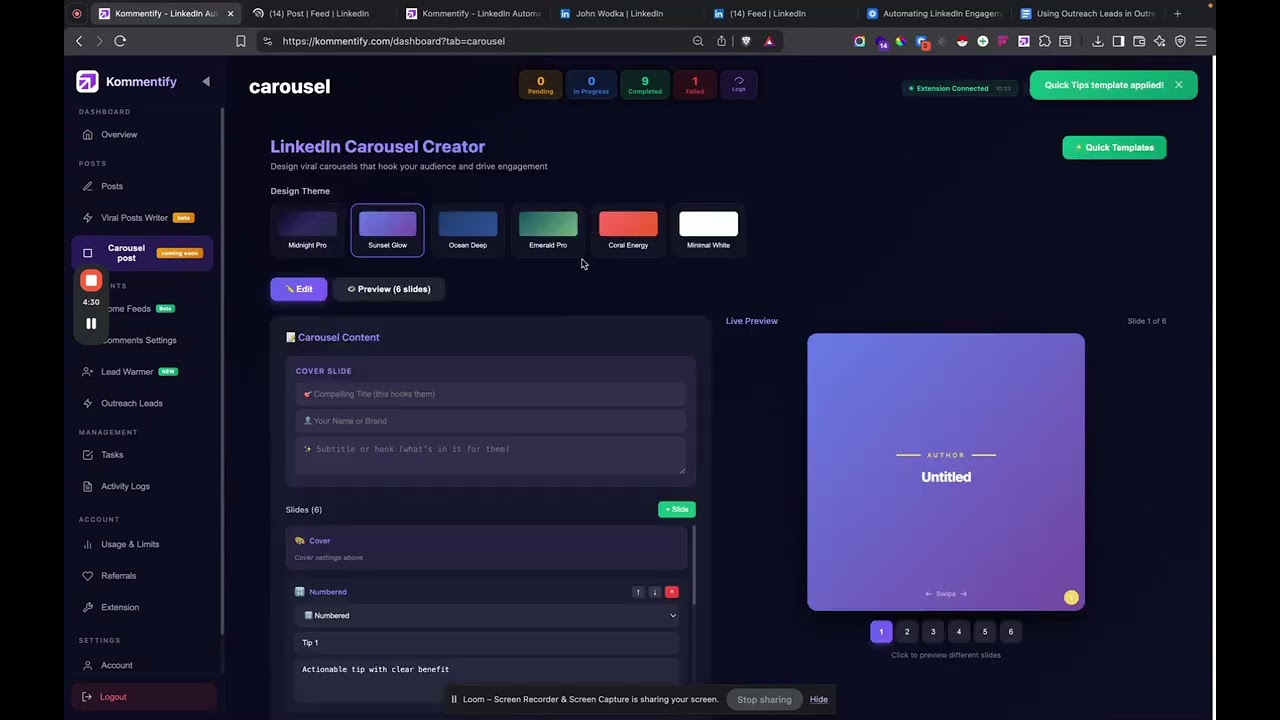
Task: Move the Numbered slide up
Action: pos(638,592)
